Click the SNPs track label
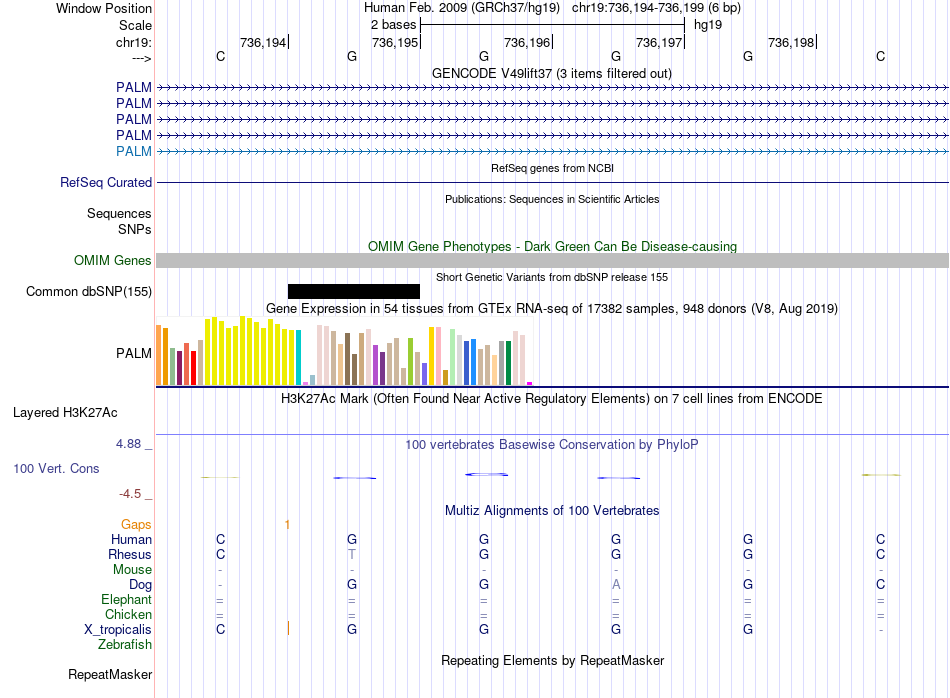Screen dimensions: 950x698 pyautogui.click(x=135, y=230)
